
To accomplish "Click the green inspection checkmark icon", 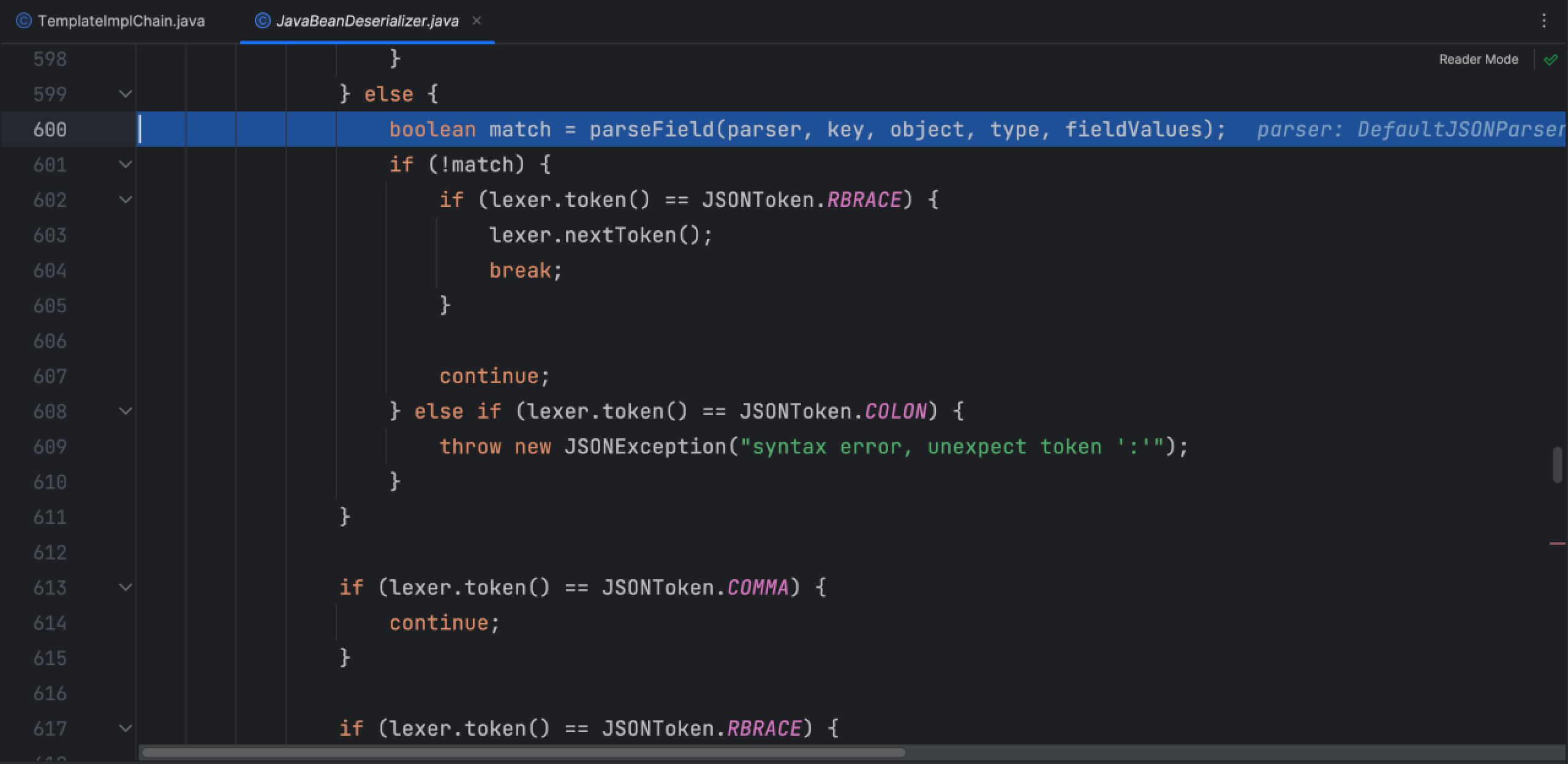I will click(x=1550, y=59).
